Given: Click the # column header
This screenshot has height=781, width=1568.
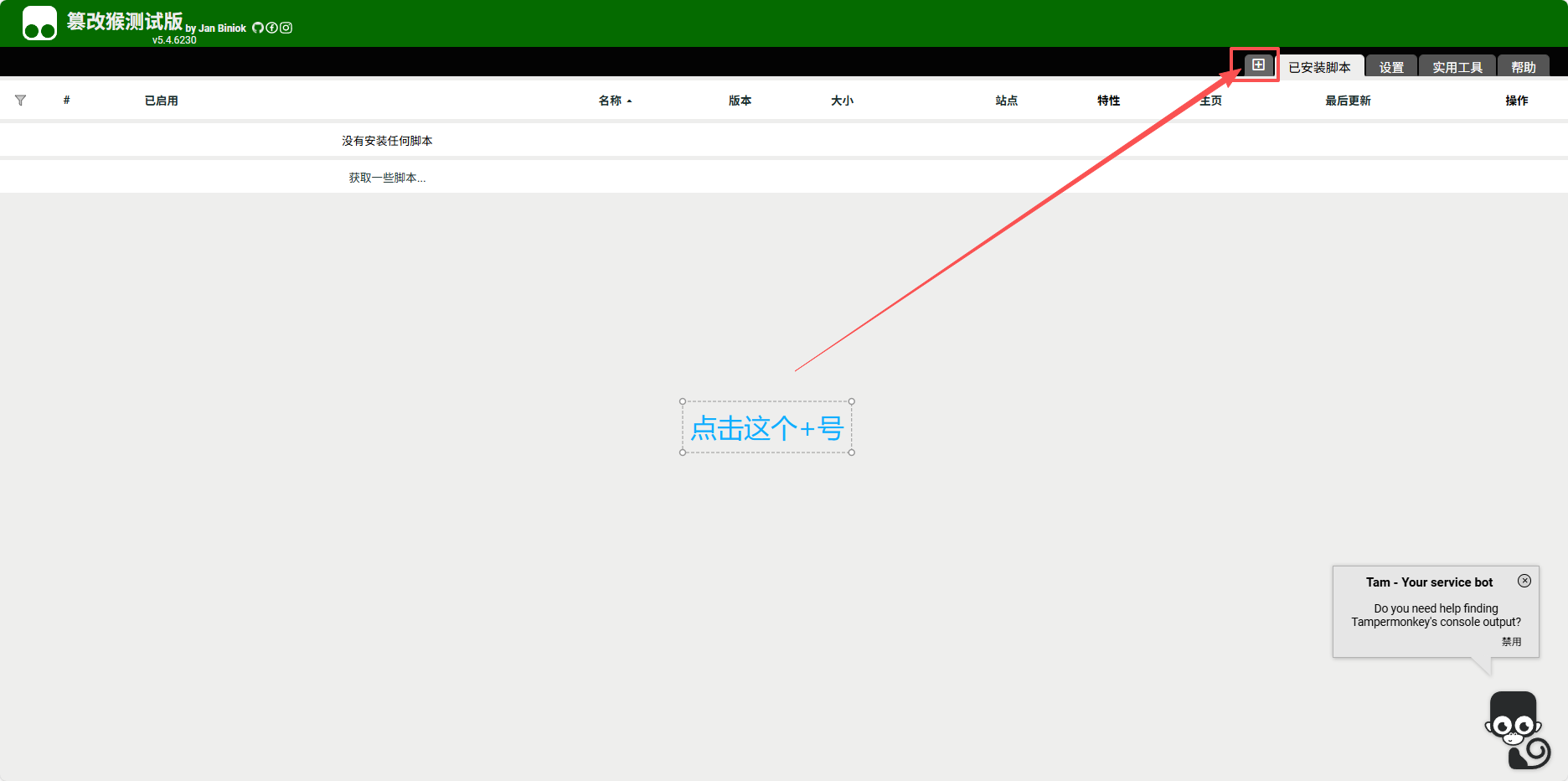Looking at the screenshot, I should pyautogui.click(x=67, y=101).
